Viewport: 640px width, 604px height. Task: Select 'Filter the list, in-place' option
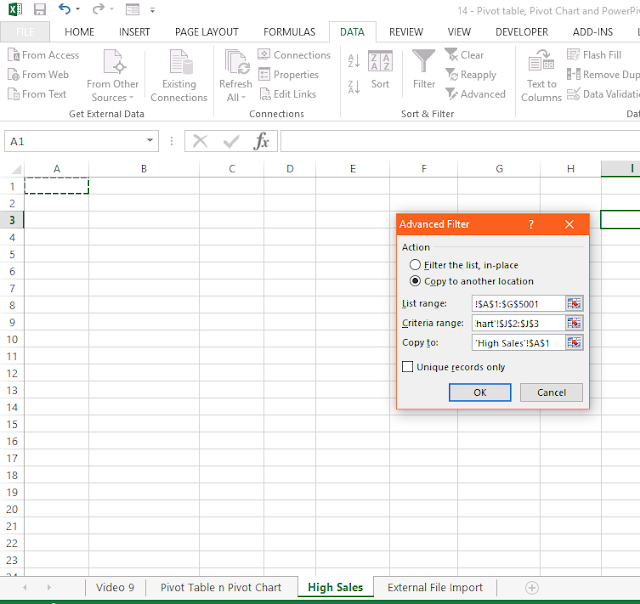tap(464, 265)
